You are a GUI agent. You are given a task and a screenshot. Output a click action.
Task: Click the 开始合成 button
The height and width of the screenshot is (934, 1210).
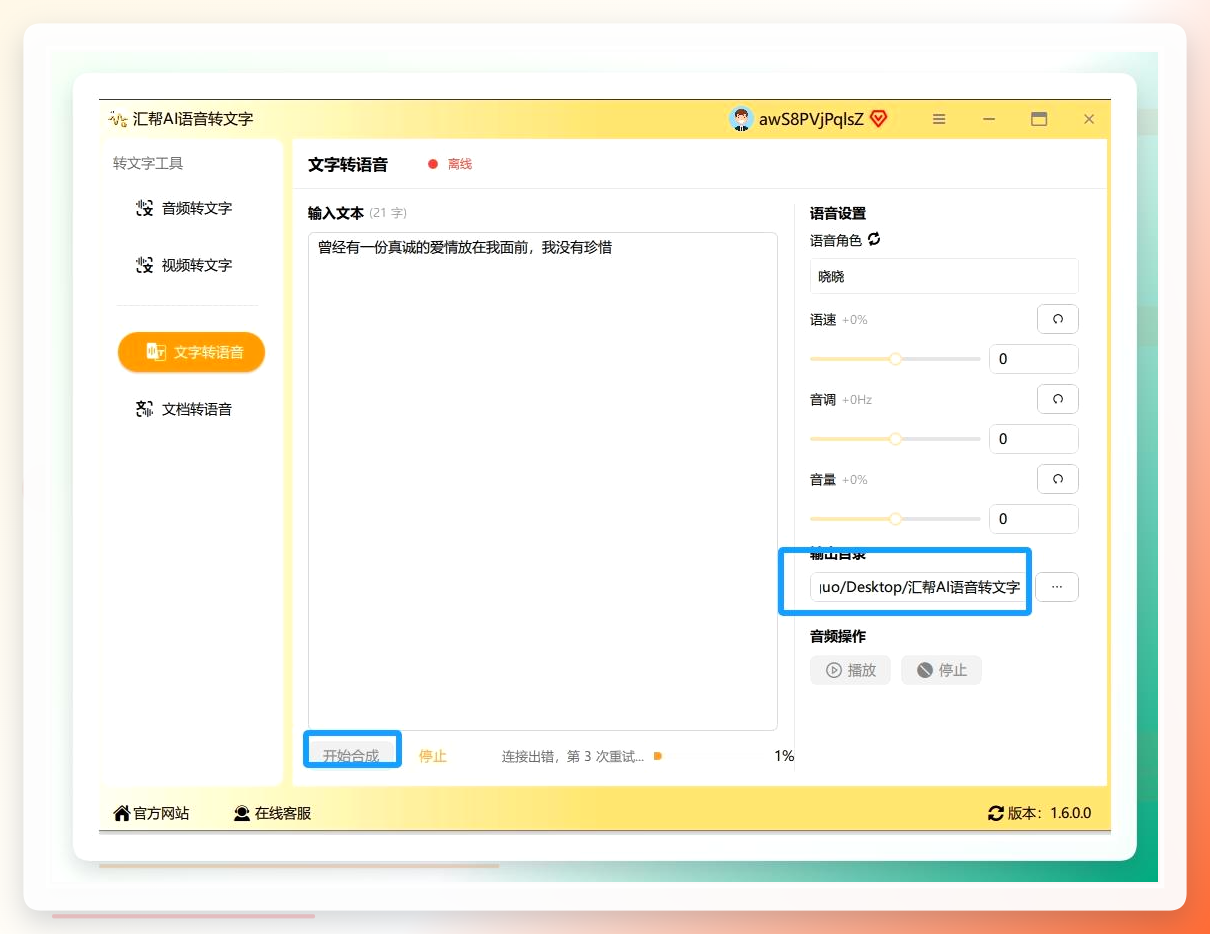351,755
